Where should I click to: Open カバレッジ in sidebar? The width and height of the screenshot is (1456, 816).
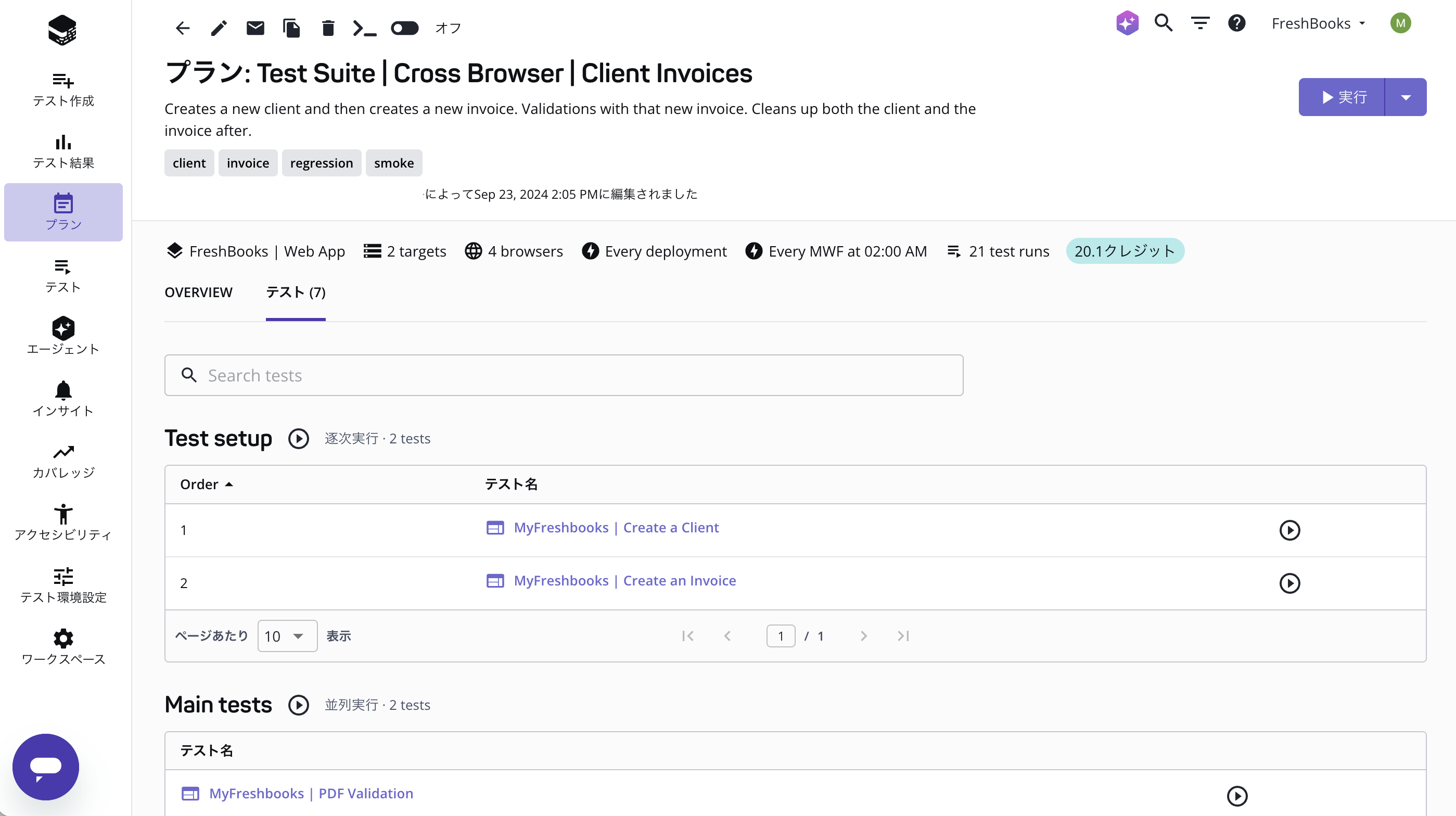click(x=63, y=461)
